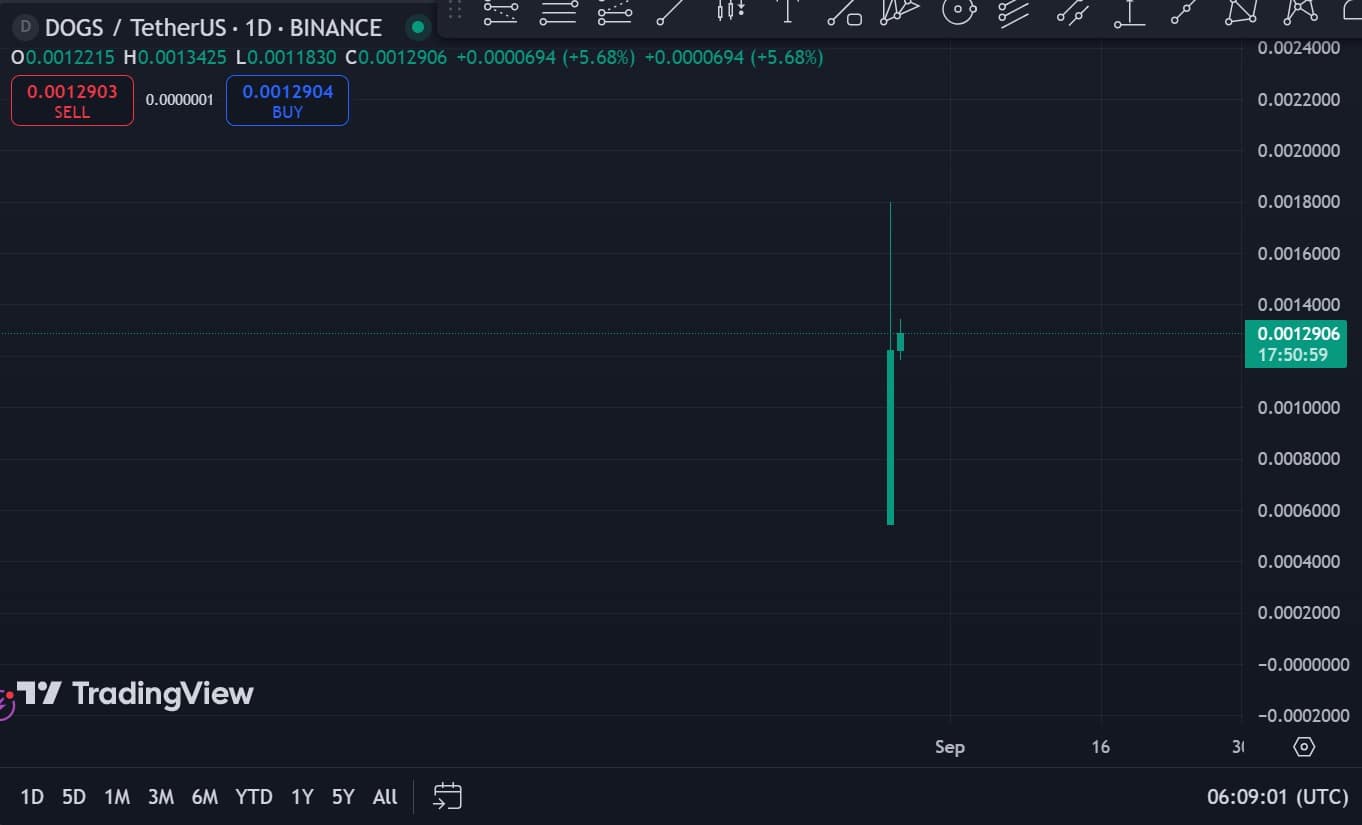Select the 3M time range
The width and height of the screenshot is (1362, 825).
(160, 797)
